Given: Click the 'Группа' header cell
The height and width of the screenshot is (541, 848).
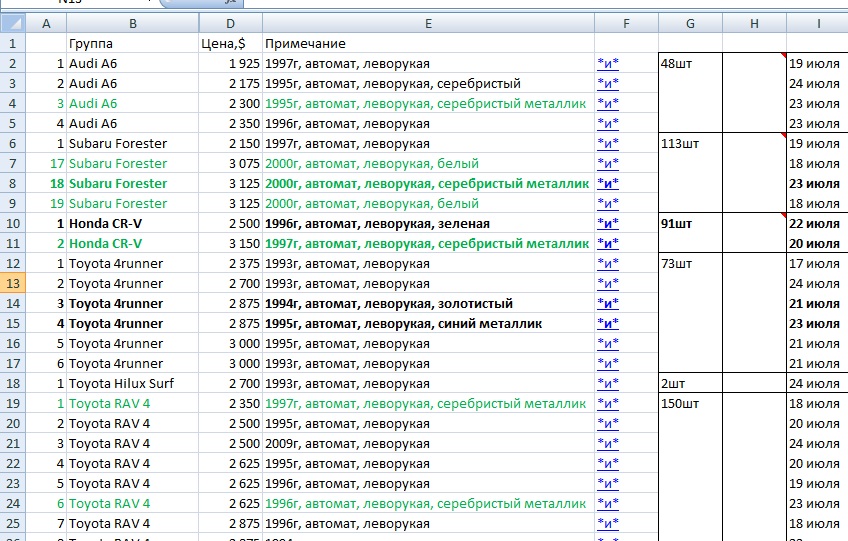Looking at the screenshot, I should tap(132, 43).
